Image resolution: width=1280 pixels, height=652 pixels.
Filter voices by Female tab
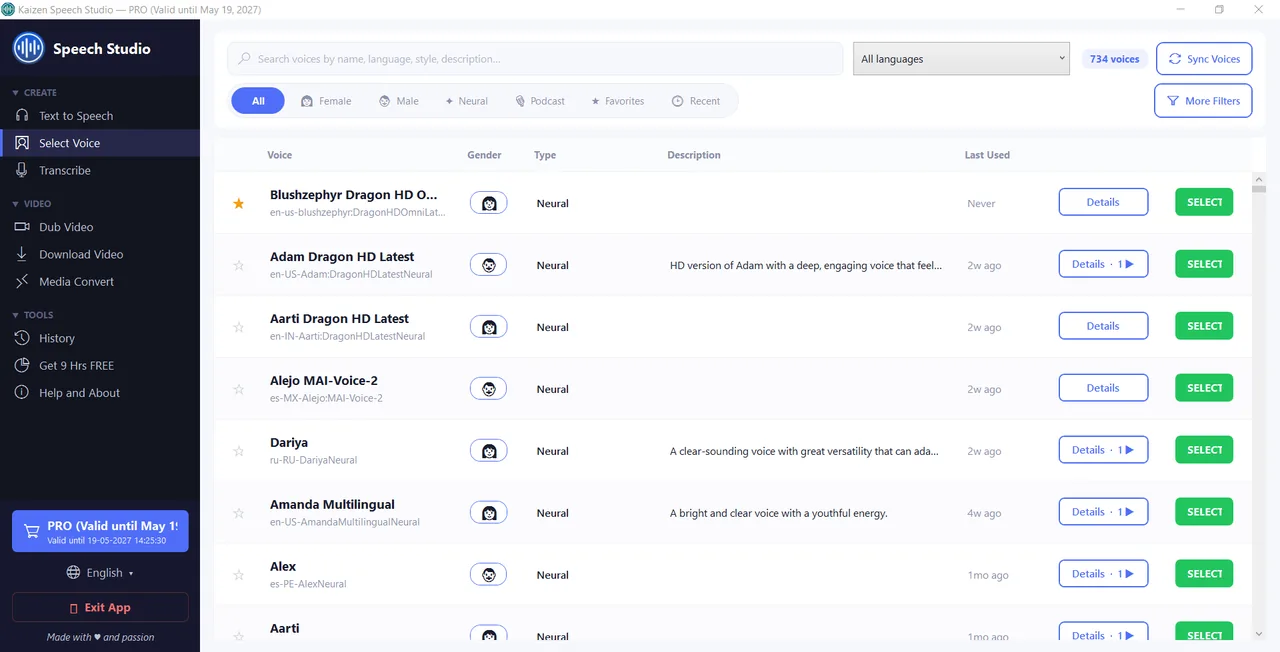[326, 101]
